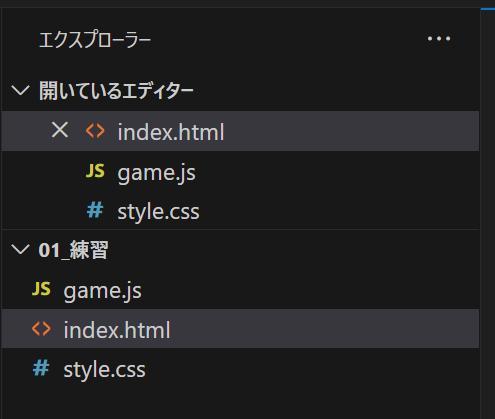495x419 pixels.
Task: Click the 01_練習 folder header text
Action: coord(73,250)
